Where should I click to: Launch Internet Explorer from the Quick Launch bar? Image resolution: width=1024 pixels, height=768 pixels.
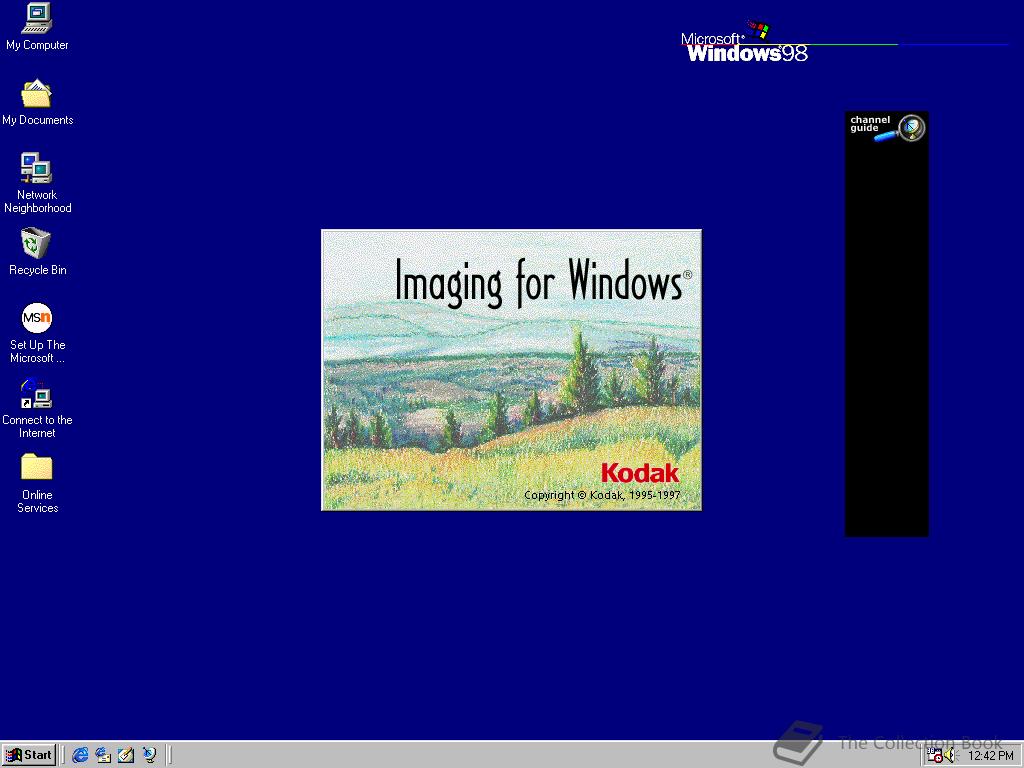point(79,755)
